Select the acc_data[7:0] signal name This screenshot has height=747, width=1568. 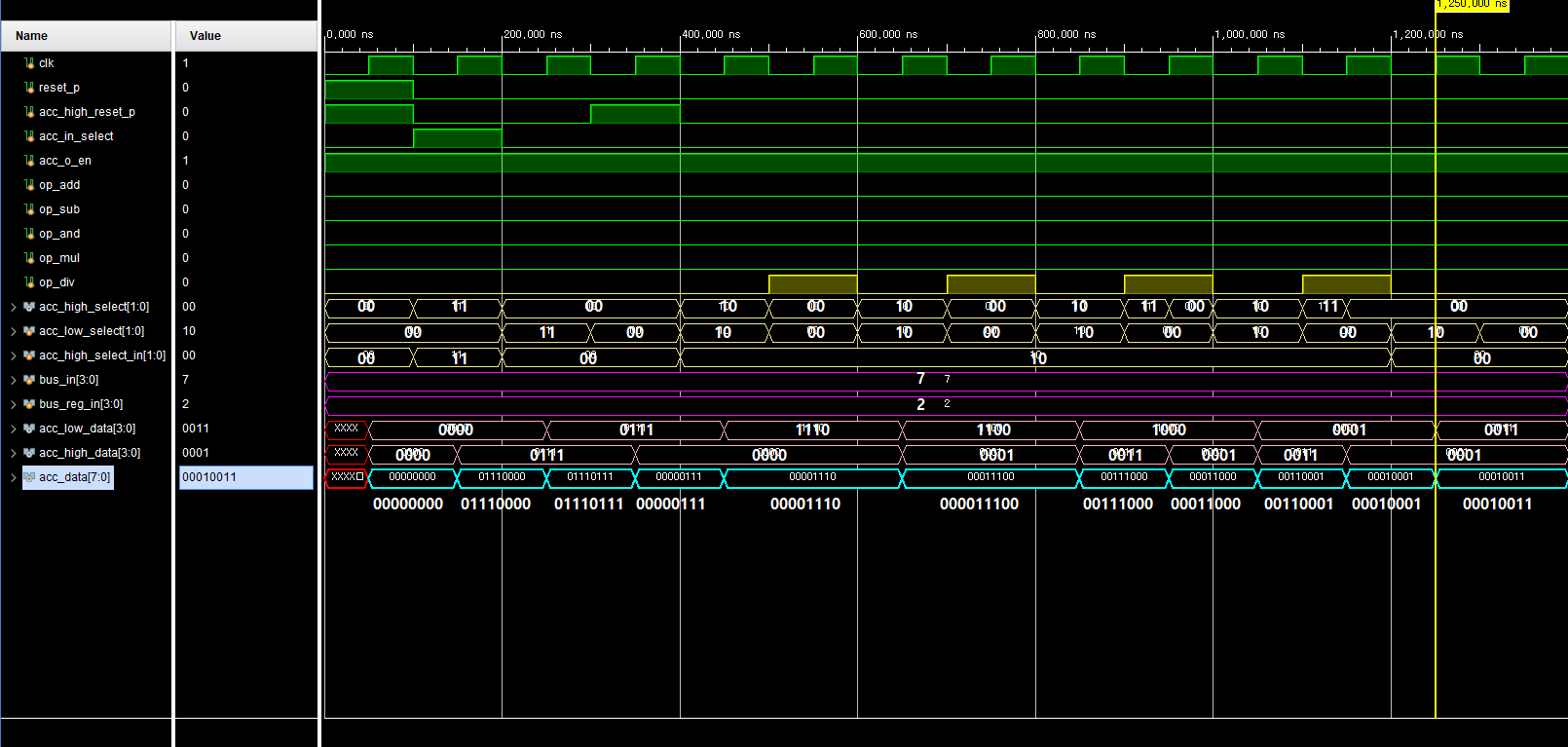[75, 477]
